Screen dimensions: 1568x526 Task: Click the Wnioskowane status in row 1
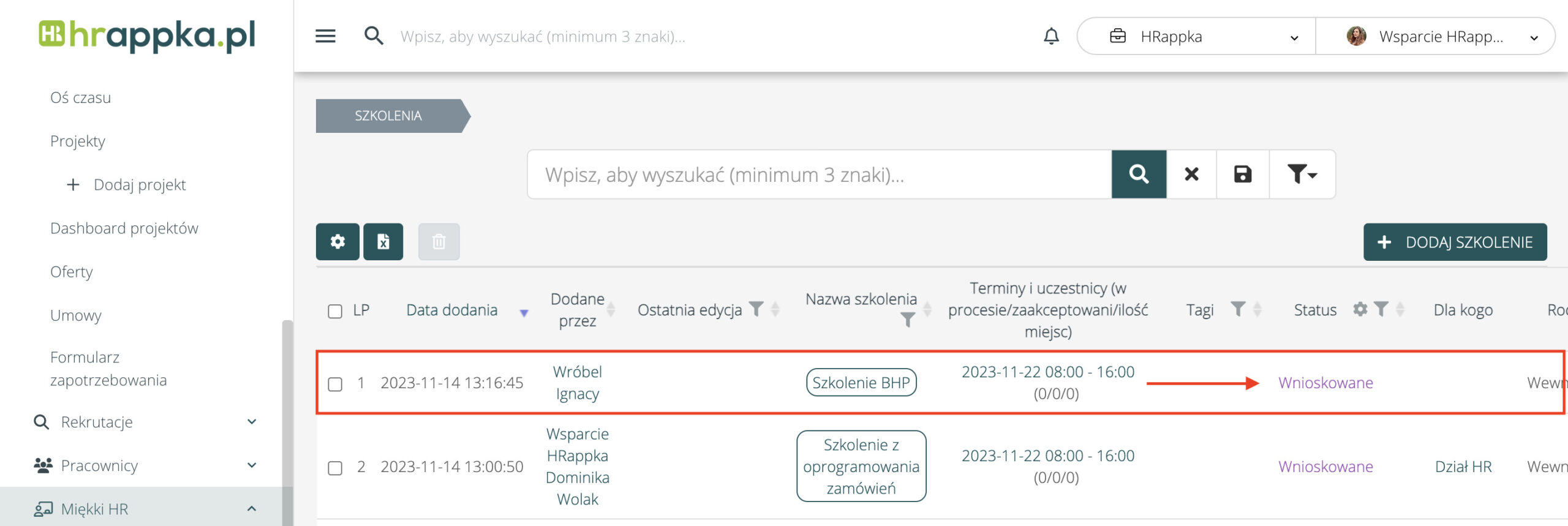(x=1325, y=383)
